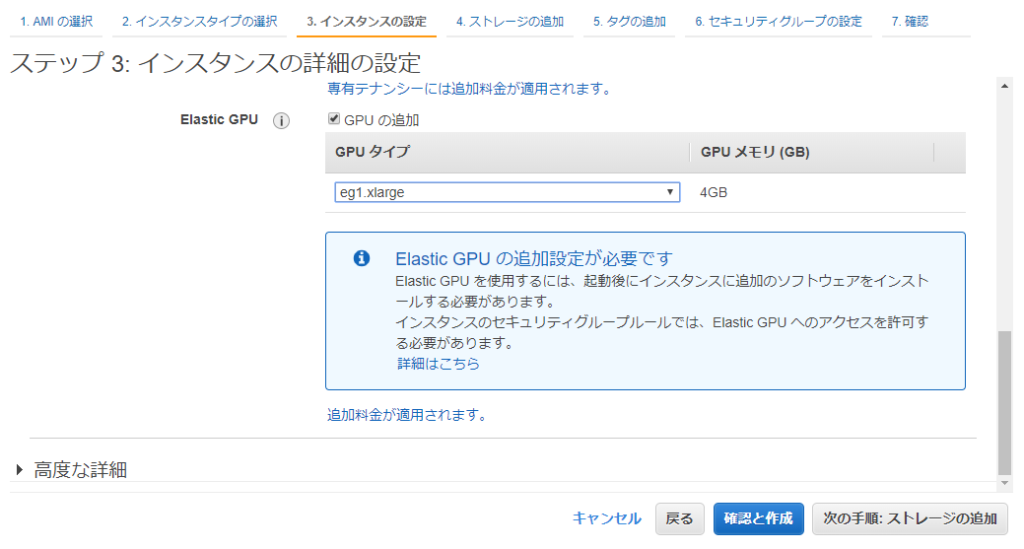The height and width of the screenshot is (549, 1024).
Task: Click the scrollbar up arrow
Action: click(1004, 86)
